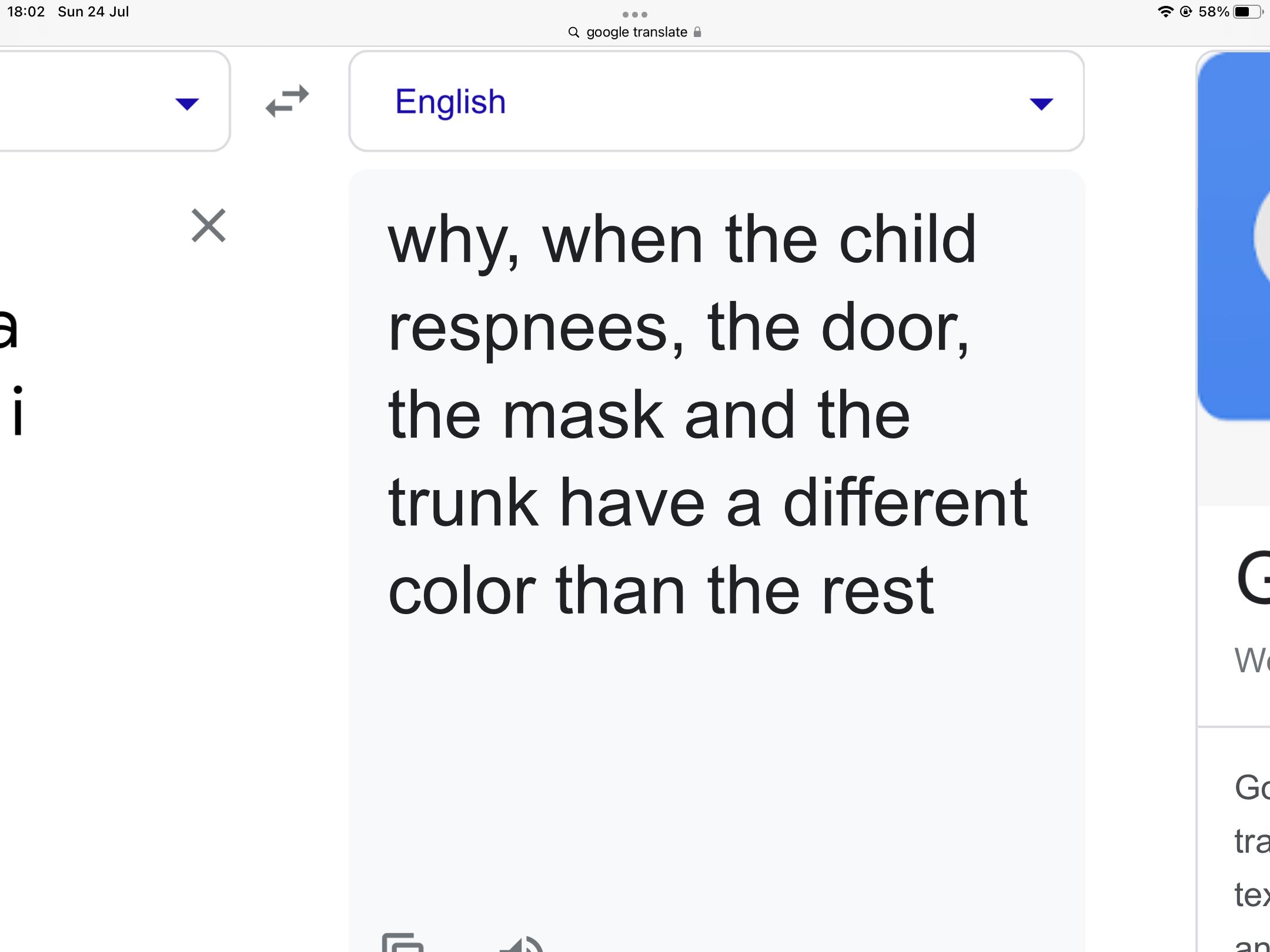1270x952 pixels.
Task: Clear the source text with X
Action: 209,225
